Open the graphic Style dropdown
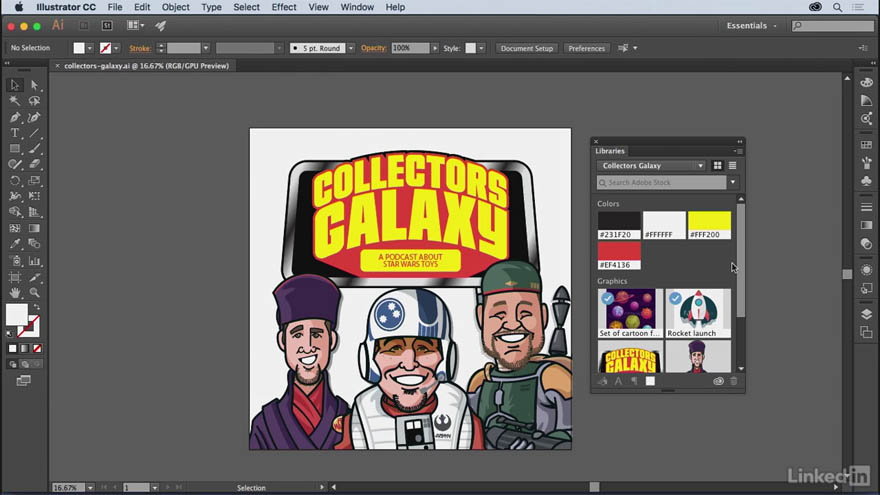This screenshot has width=880, height=495. (481, 48)
